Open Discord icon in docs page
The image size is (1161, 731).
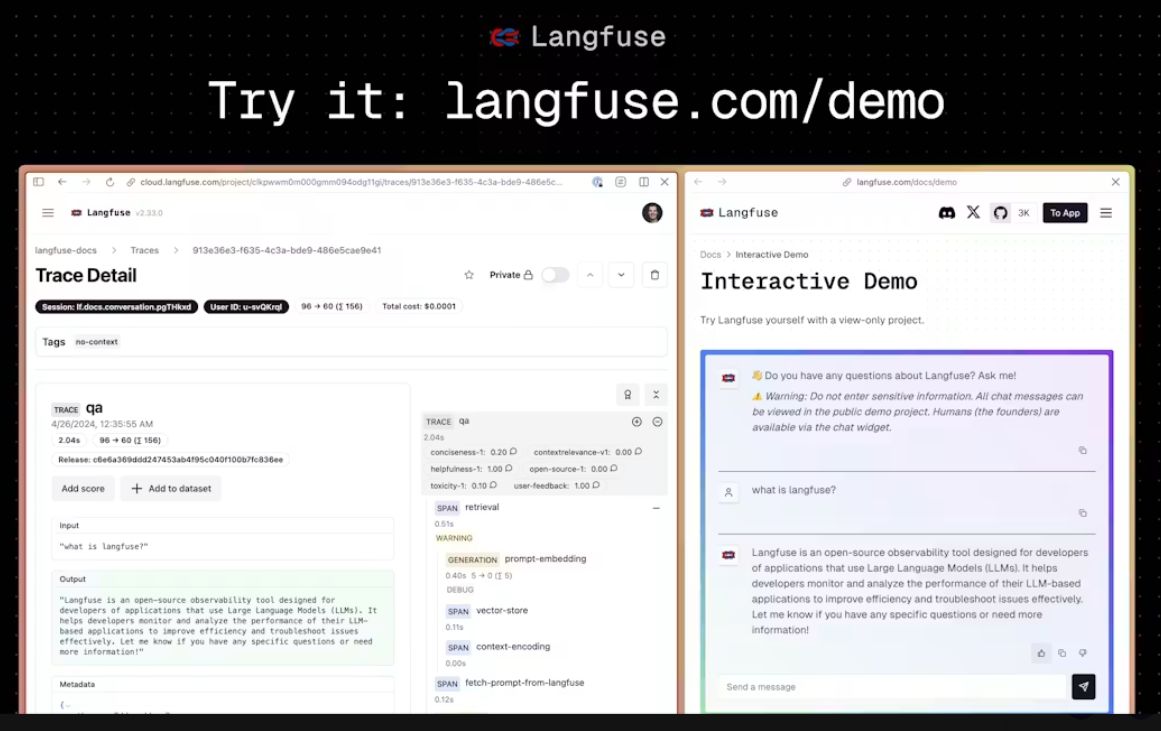[x=947, y=213]
